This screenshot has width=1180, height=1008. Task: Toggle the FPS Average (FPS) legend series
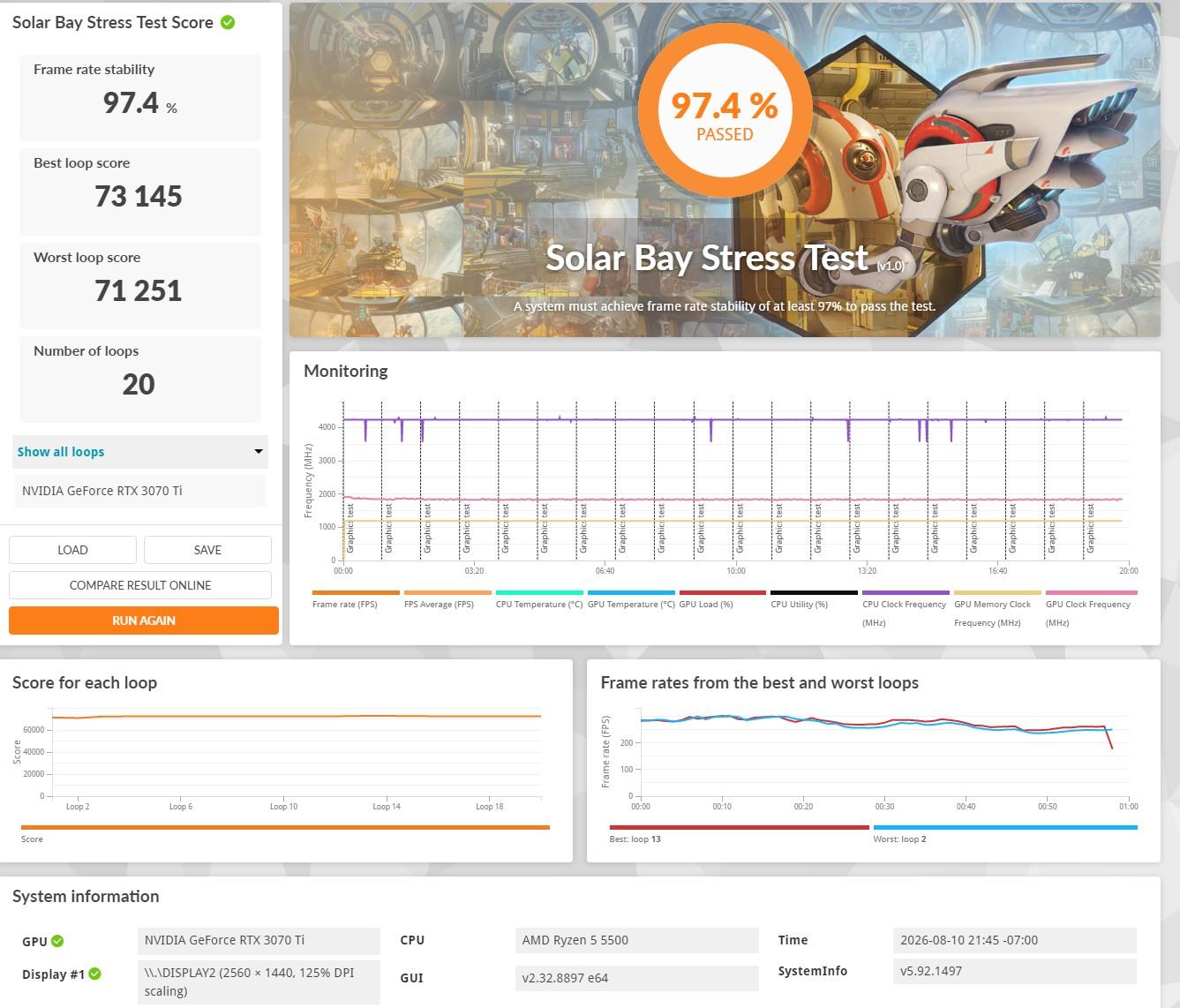pos(447,599)
